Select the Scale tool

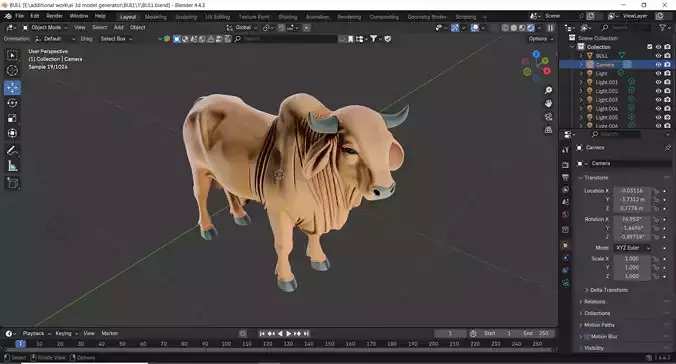[x=12, y=118]
